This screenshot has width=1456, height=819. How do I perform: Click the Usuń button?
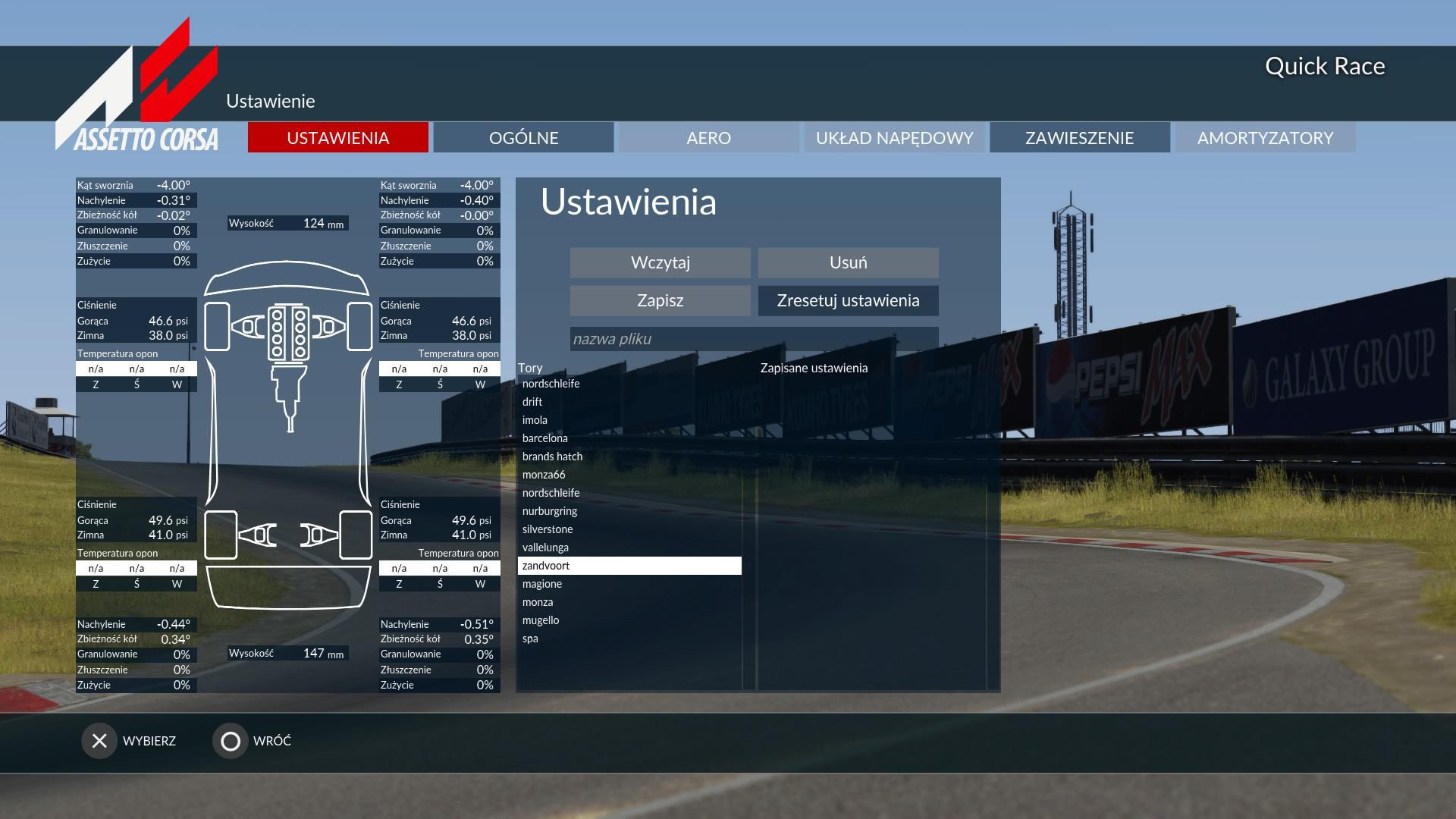pos(849,262)
